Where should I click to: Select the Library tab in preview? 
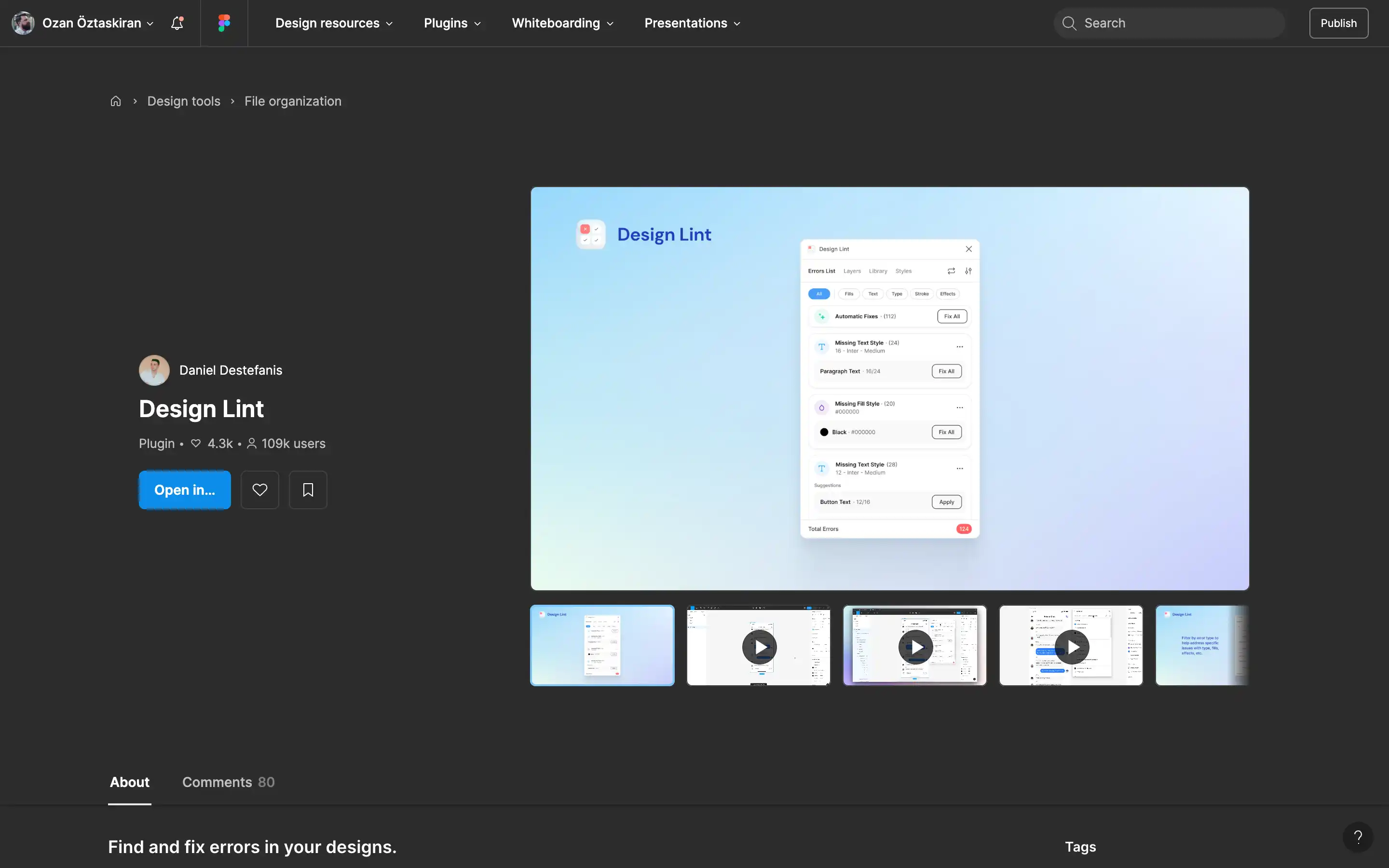point(878,271)
